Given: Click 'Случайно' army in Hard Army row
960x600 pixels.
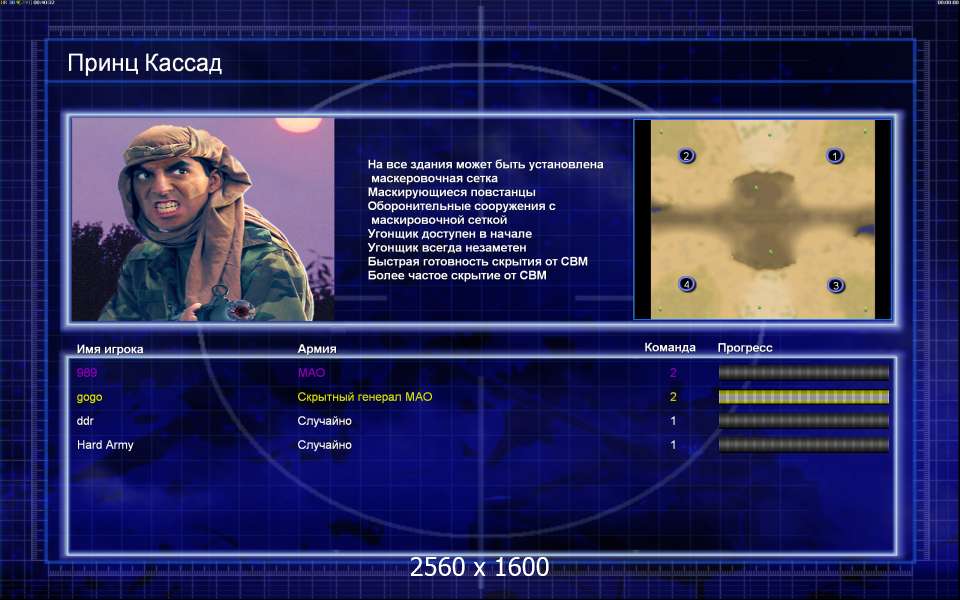Looking at the screenshot, I should (324, 444).
